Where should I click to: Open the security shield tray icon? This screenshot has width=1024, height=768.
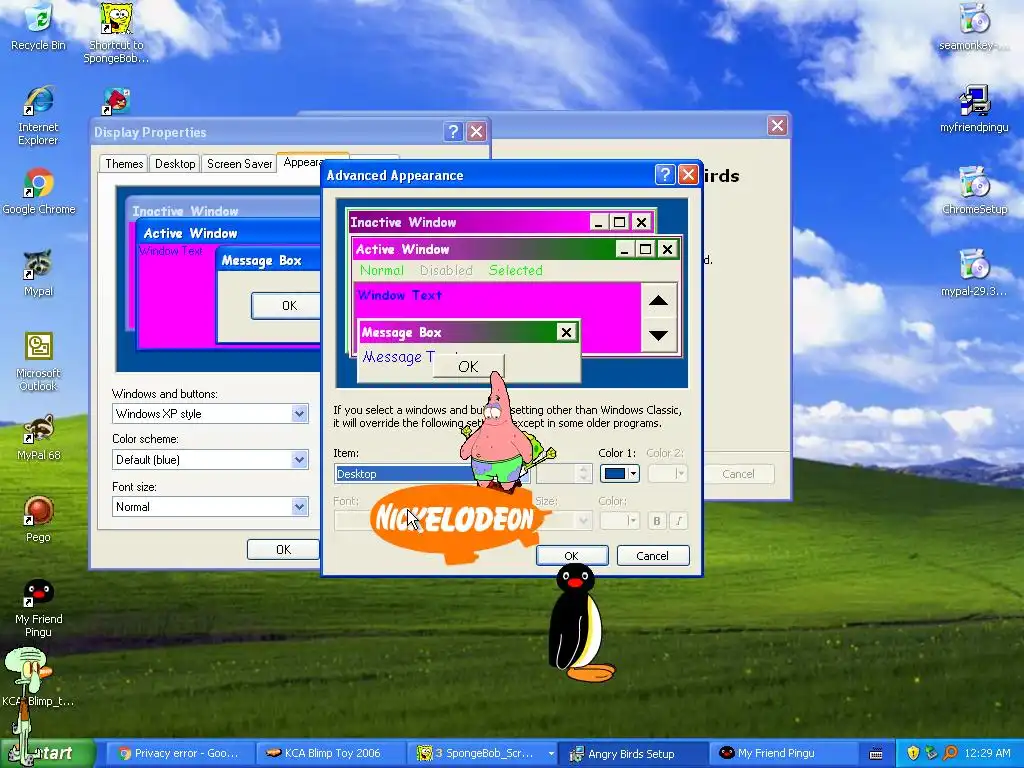[x=913, y=753]
